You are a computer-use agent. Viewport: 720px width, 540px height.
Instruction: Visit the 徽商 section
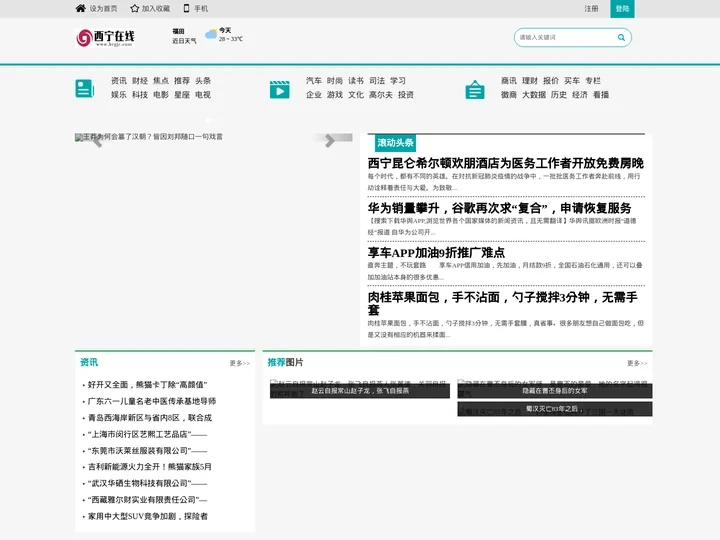(x=509, y=95)
